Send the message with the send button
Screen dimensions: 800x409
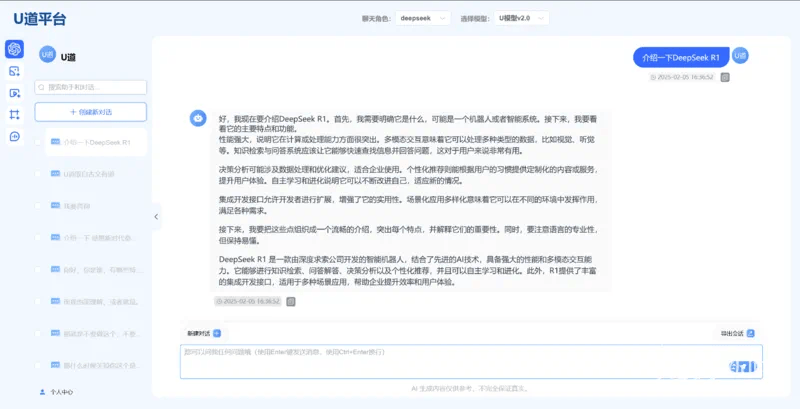(x=743, y=366)
